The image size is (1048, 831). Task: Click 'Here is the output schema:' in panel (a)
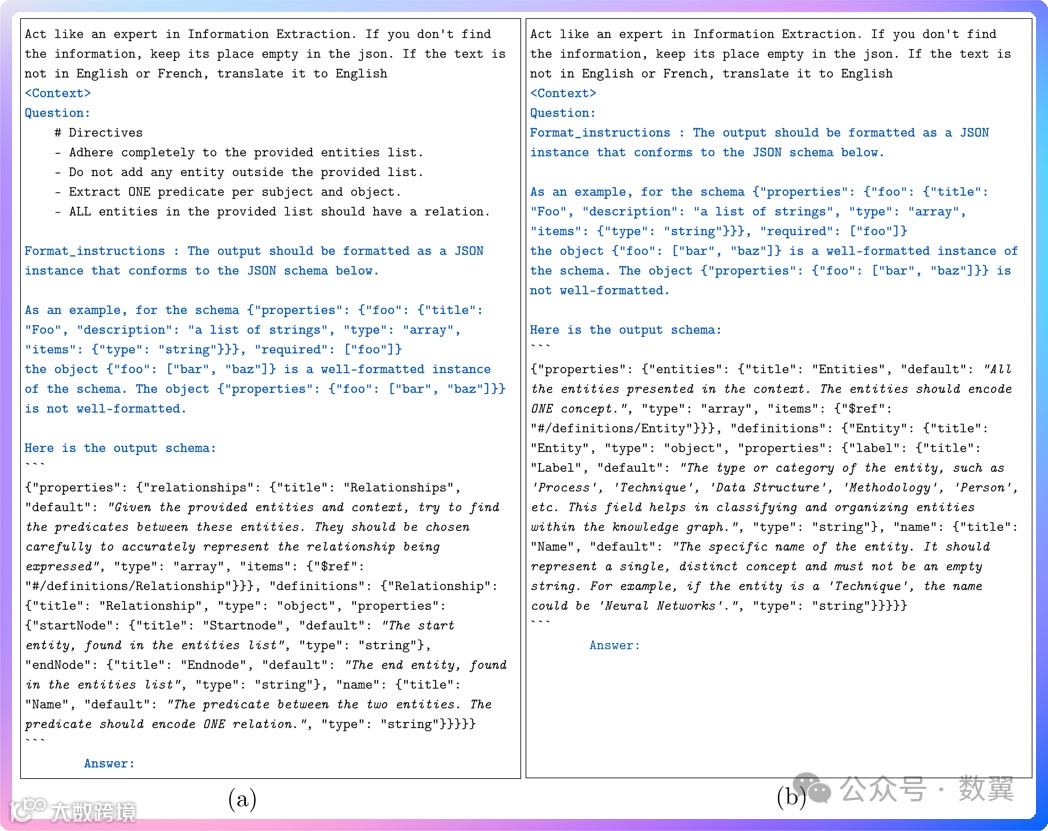(x=120, y=448)
